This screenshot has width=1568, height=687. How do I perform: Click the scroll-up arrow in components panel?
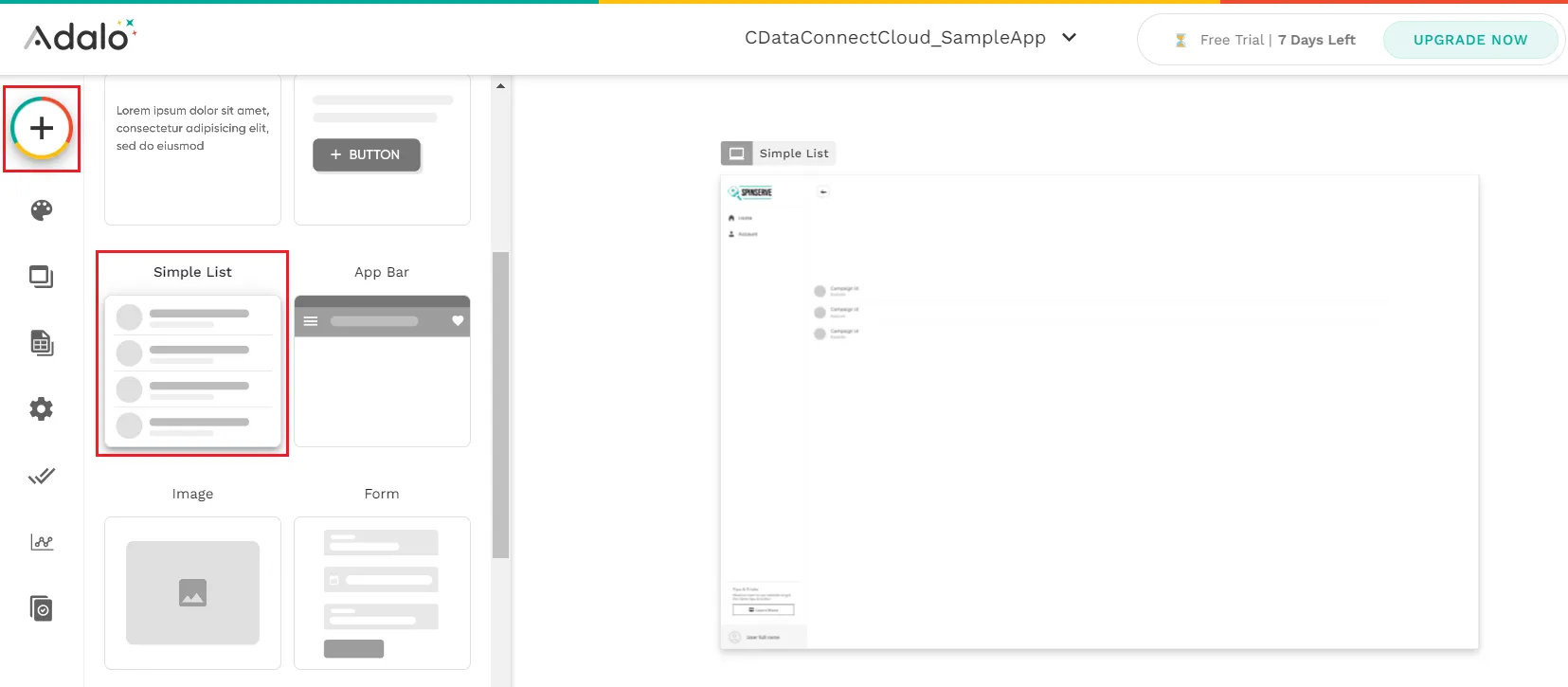point(501,86)
